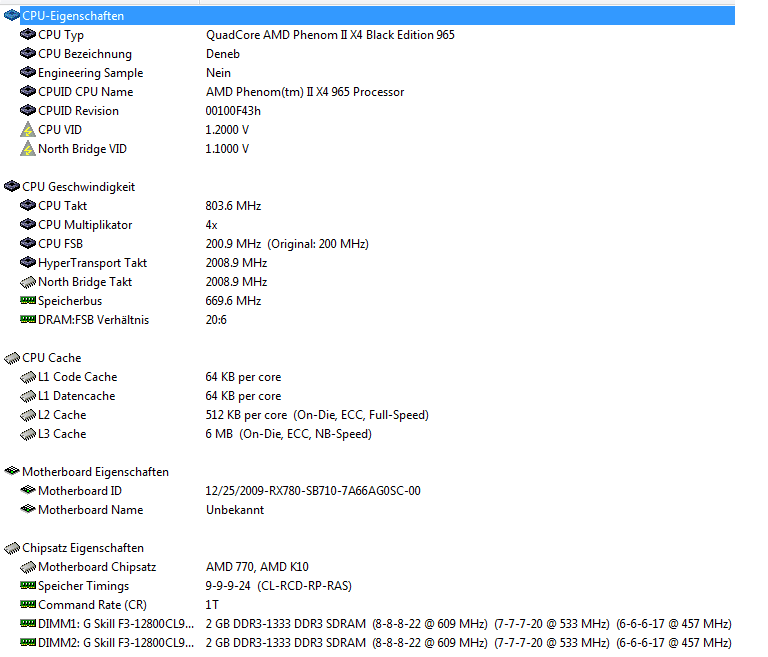Screen dimensions: 768x657
Task: Click the DIMM1 G Skill memory icon
Action: tap(28, 624)
